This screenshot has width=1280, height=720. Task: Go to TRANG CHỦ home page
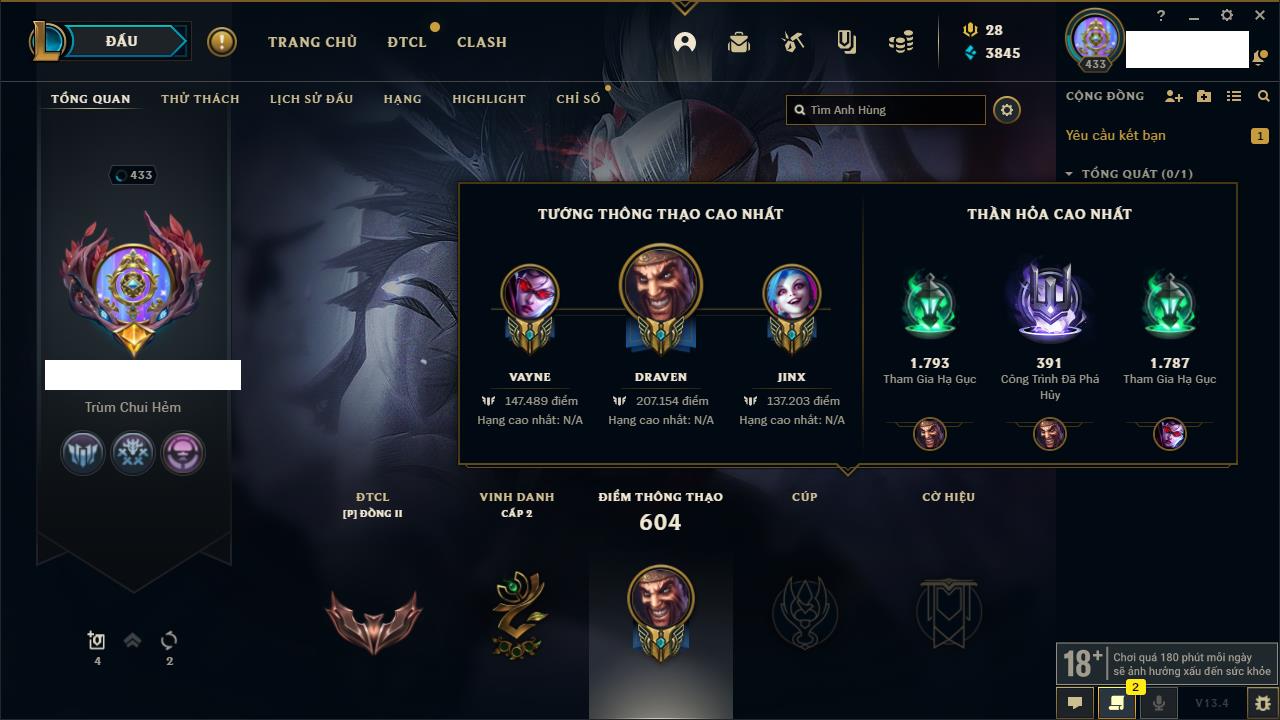coord(312,42)
